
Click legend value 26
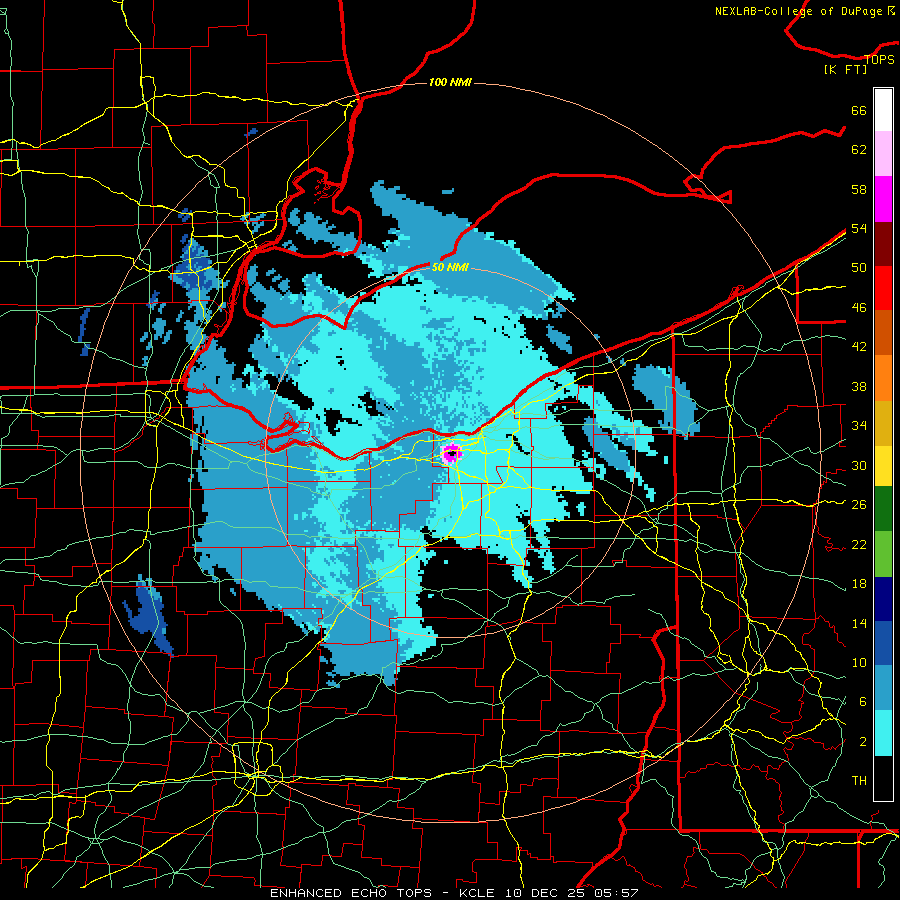[x=859, y=505]
